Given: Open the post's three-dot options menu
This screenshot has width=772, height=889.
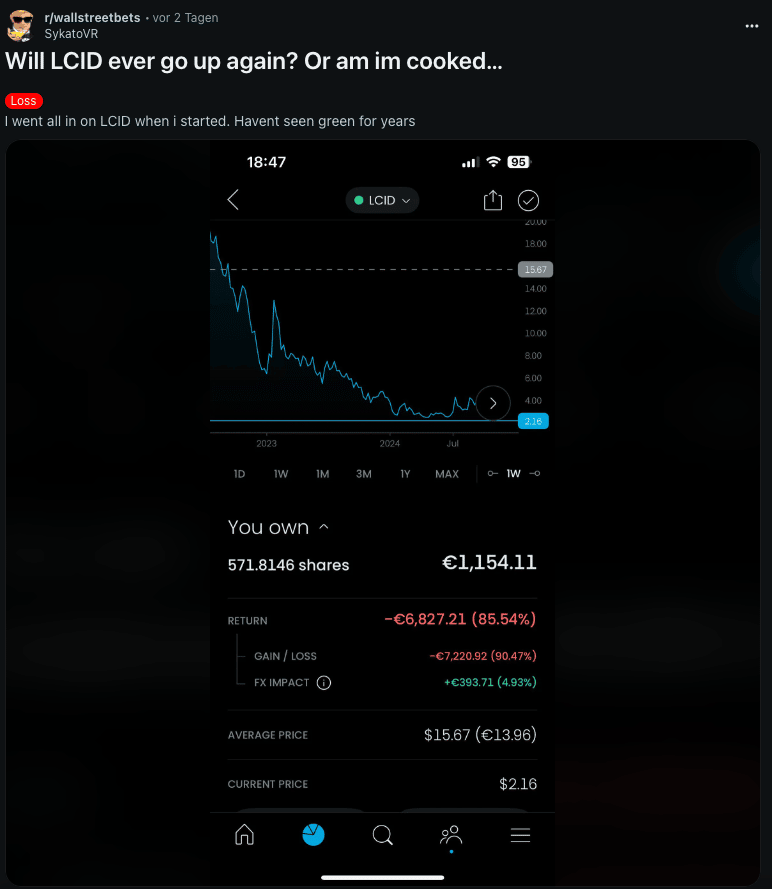Looking at the screenshot, I should pos(752,25).
